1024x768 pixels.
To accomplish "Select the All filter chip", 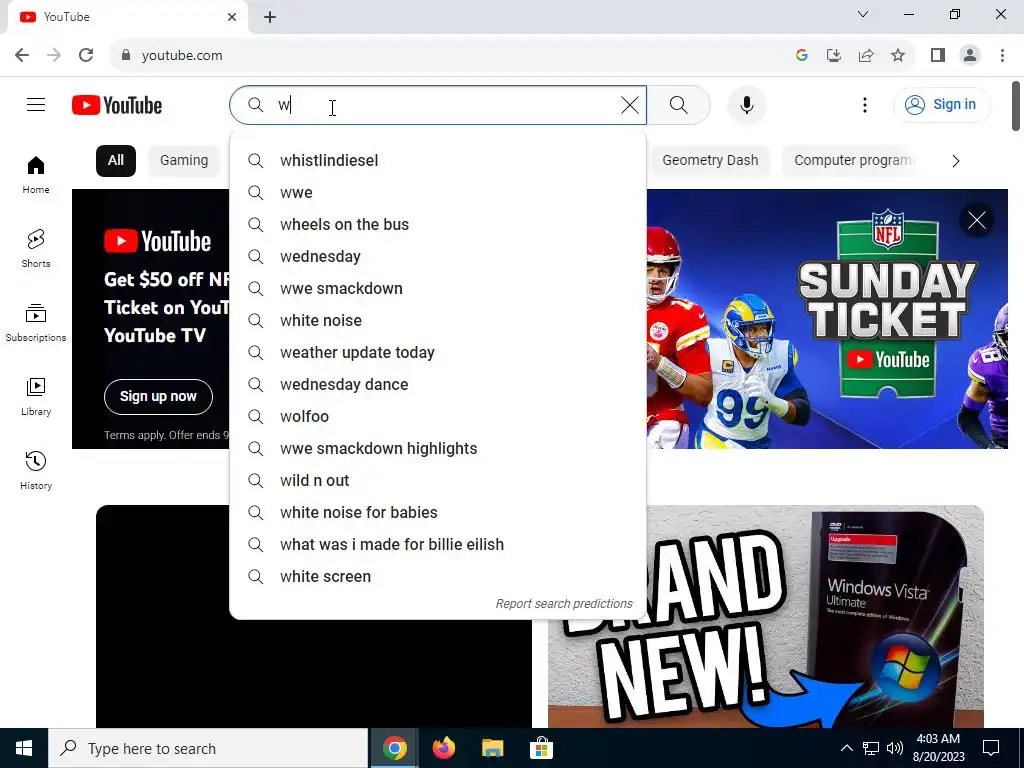I will click(116, 161).
